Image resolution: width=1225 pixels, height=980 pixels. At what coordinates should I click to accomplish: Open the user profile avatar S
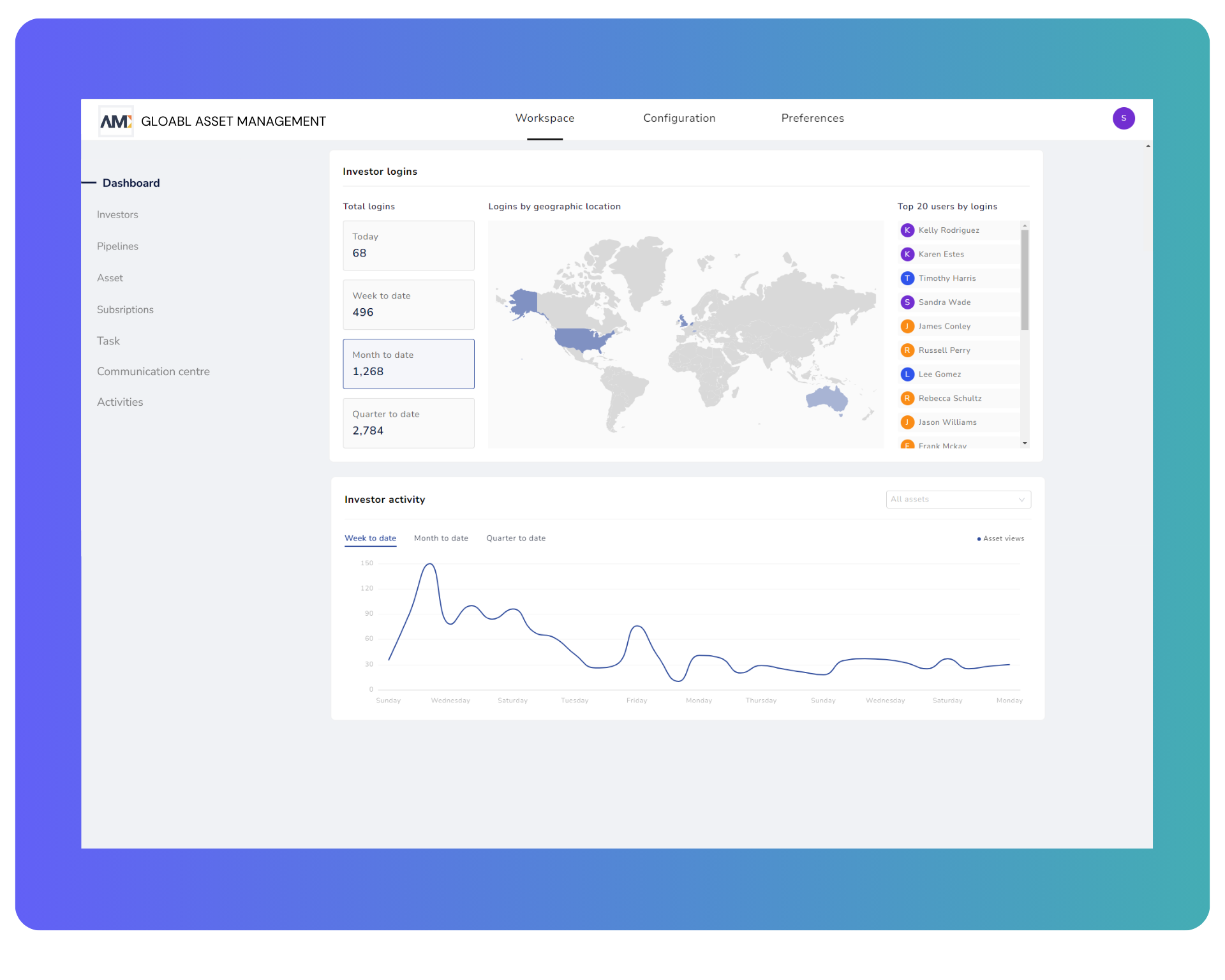click(1124, 118)
